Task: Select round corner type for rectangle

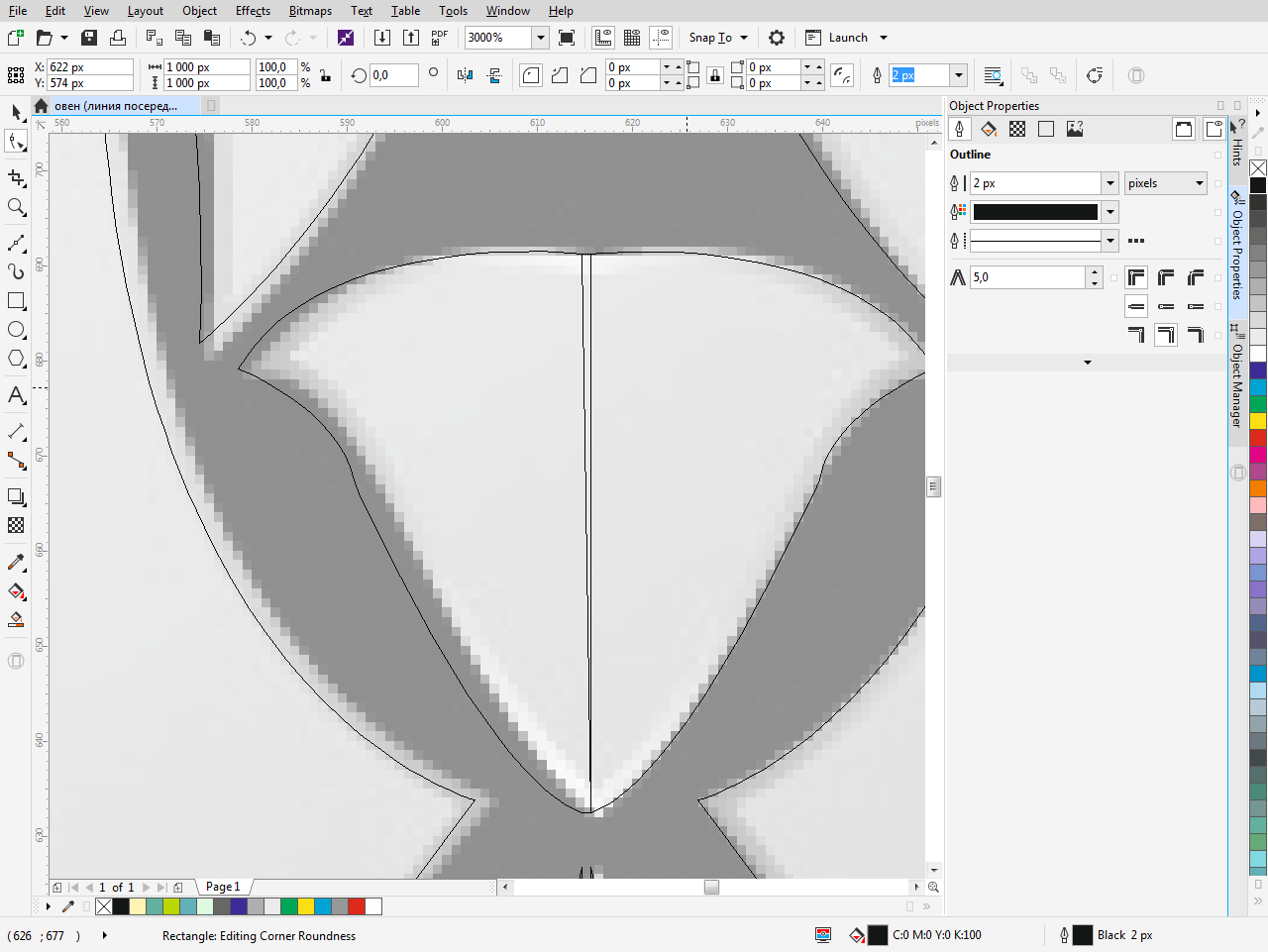Action: tap(531, 75)
